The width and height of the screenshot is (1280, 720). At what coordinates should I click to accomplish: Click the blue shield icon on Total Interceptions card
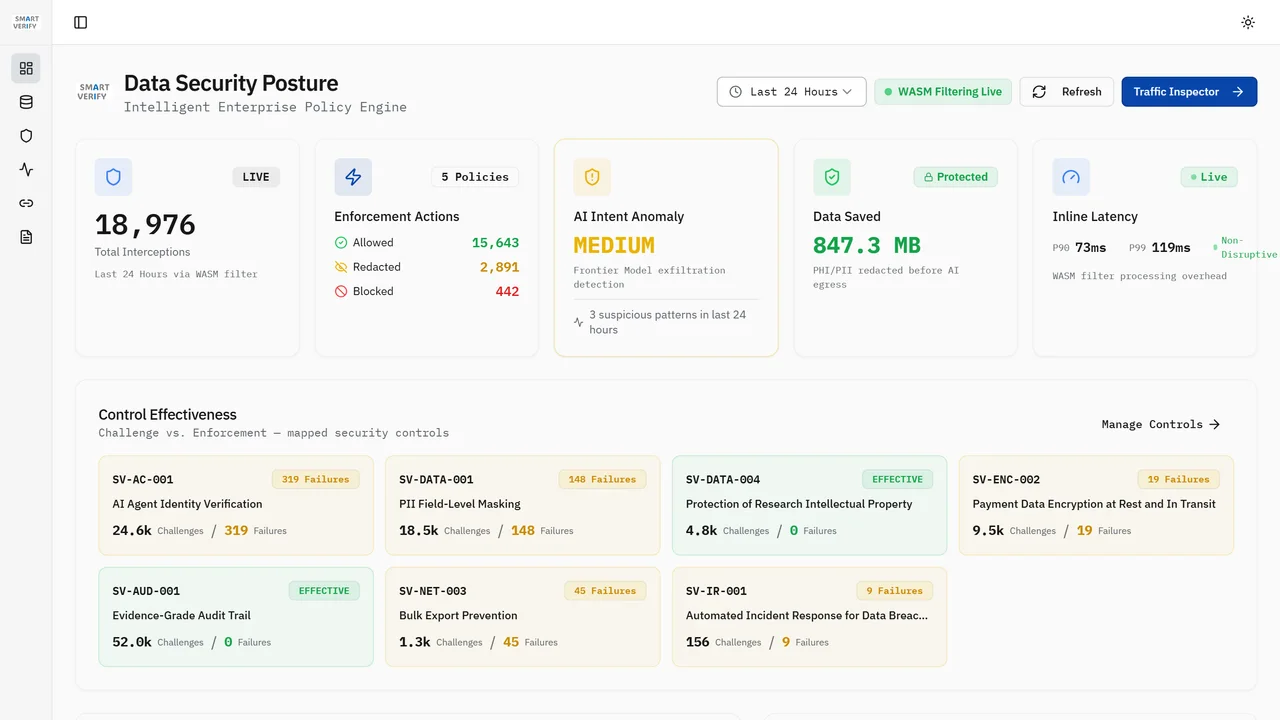click(x=113, y=177)
